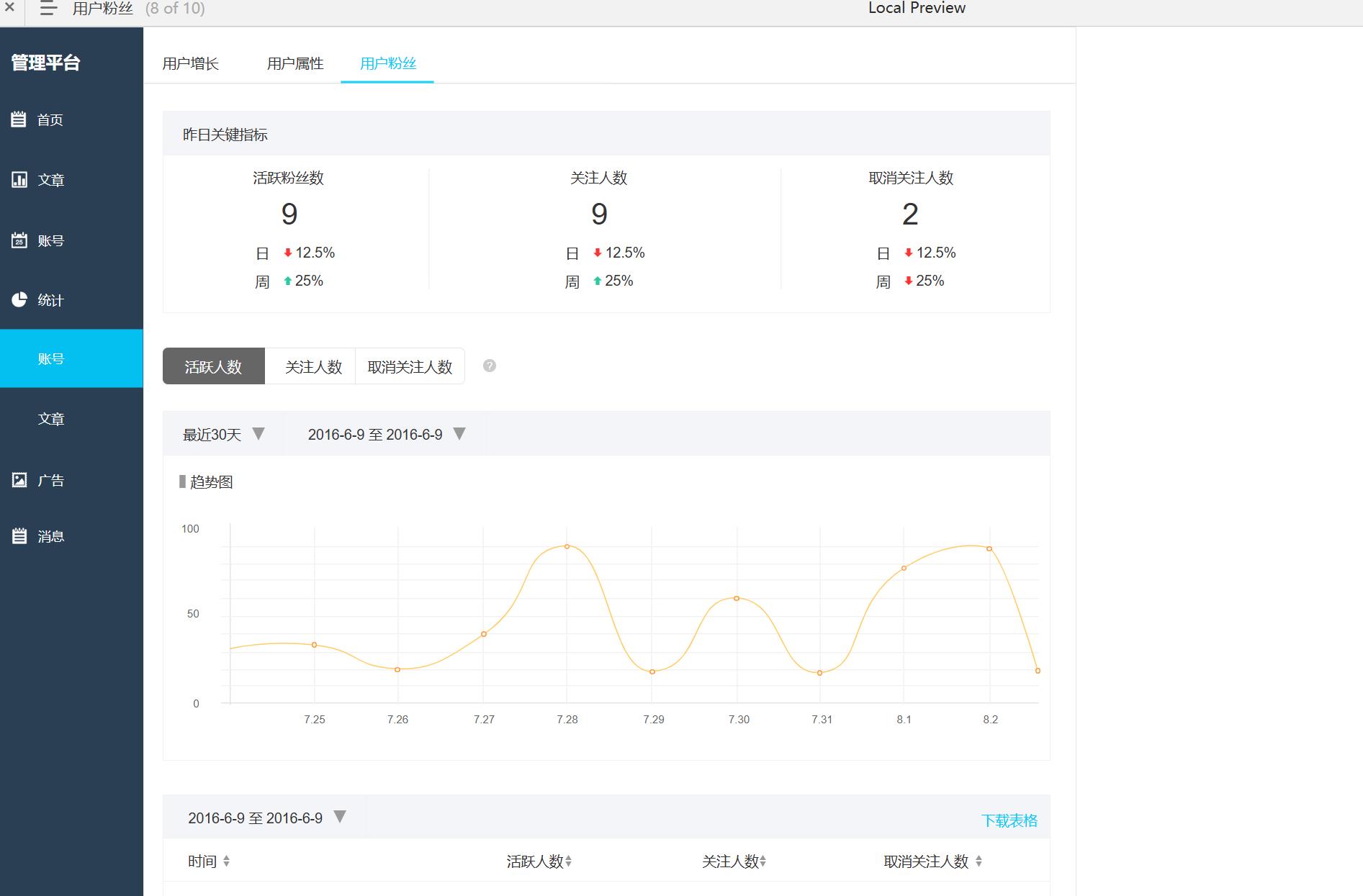Click the 统计 pie chart icon
Image resolution: width=1363 pixels, height=896 pixels.
(19, 299)
